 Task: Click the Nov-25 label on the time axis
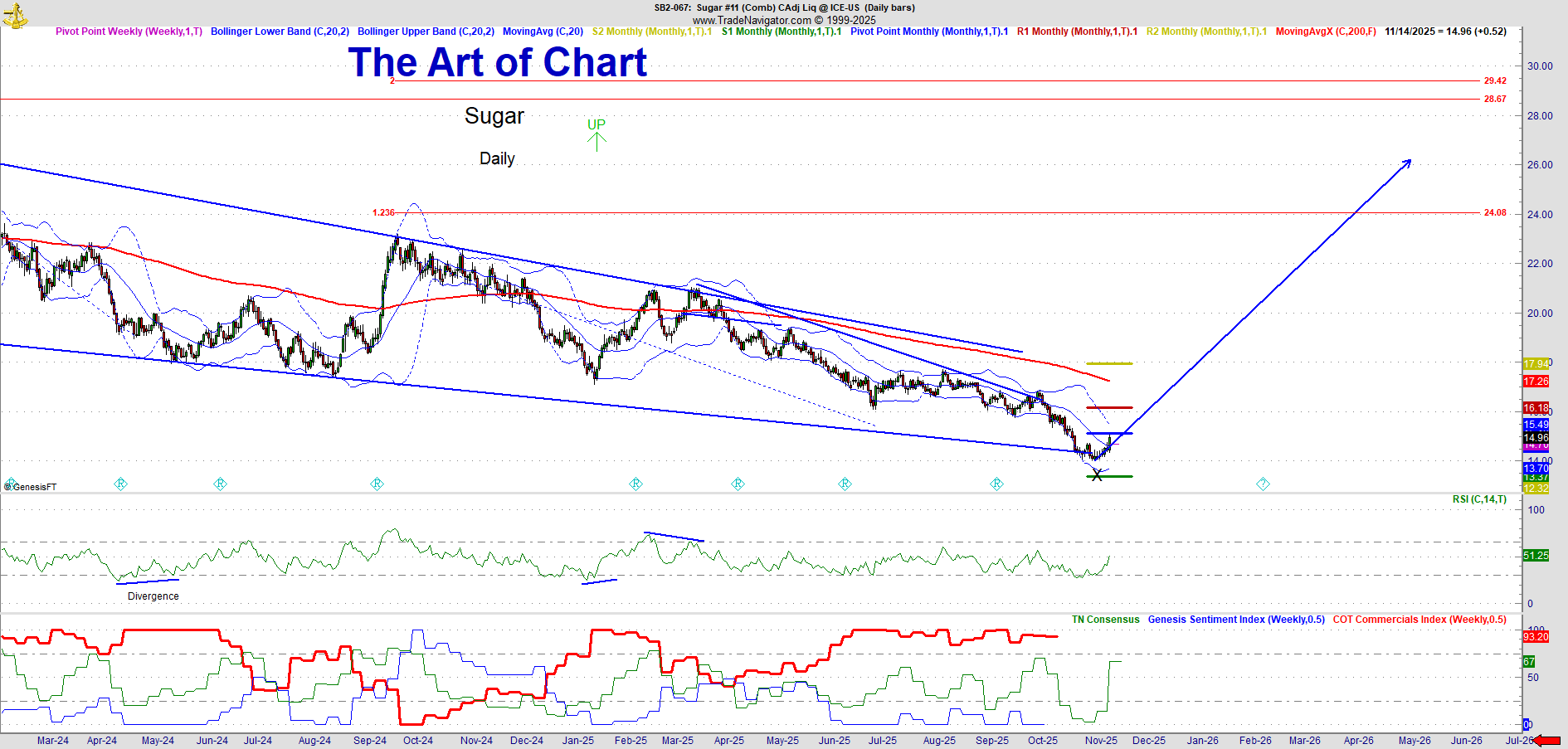1101,741
